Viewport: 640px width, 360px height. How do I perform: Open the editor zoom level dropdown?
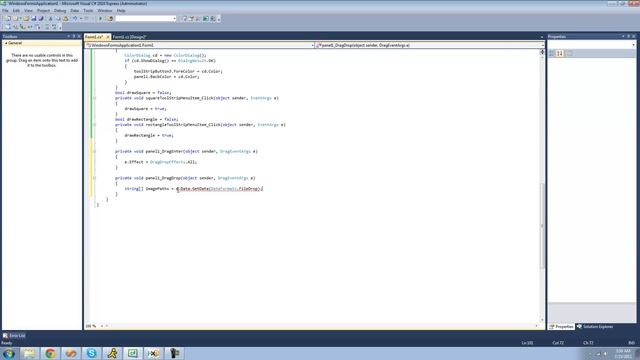click(102, 326)
